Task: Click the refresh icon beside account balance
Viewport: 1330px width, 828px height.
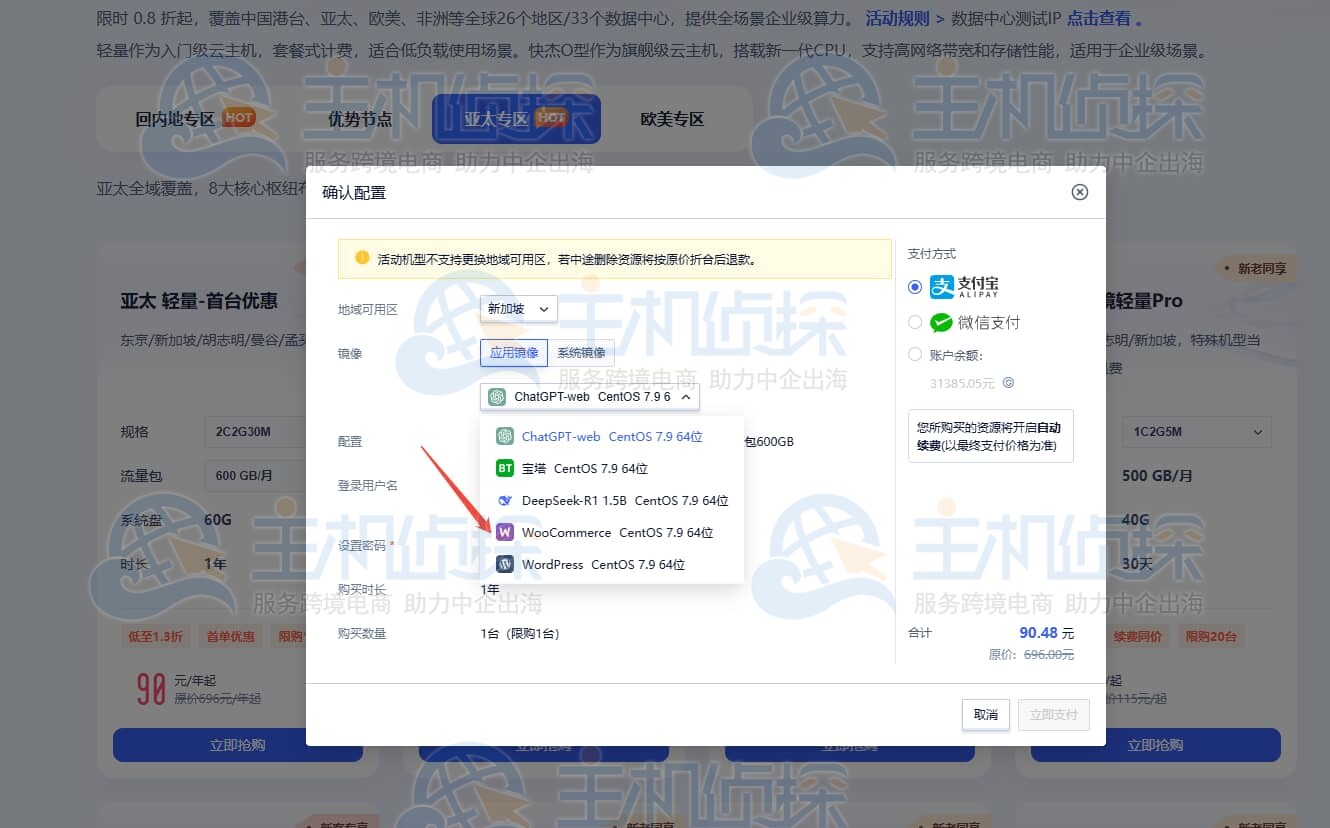Action: pyautogui.click(x=1008, y=382)
